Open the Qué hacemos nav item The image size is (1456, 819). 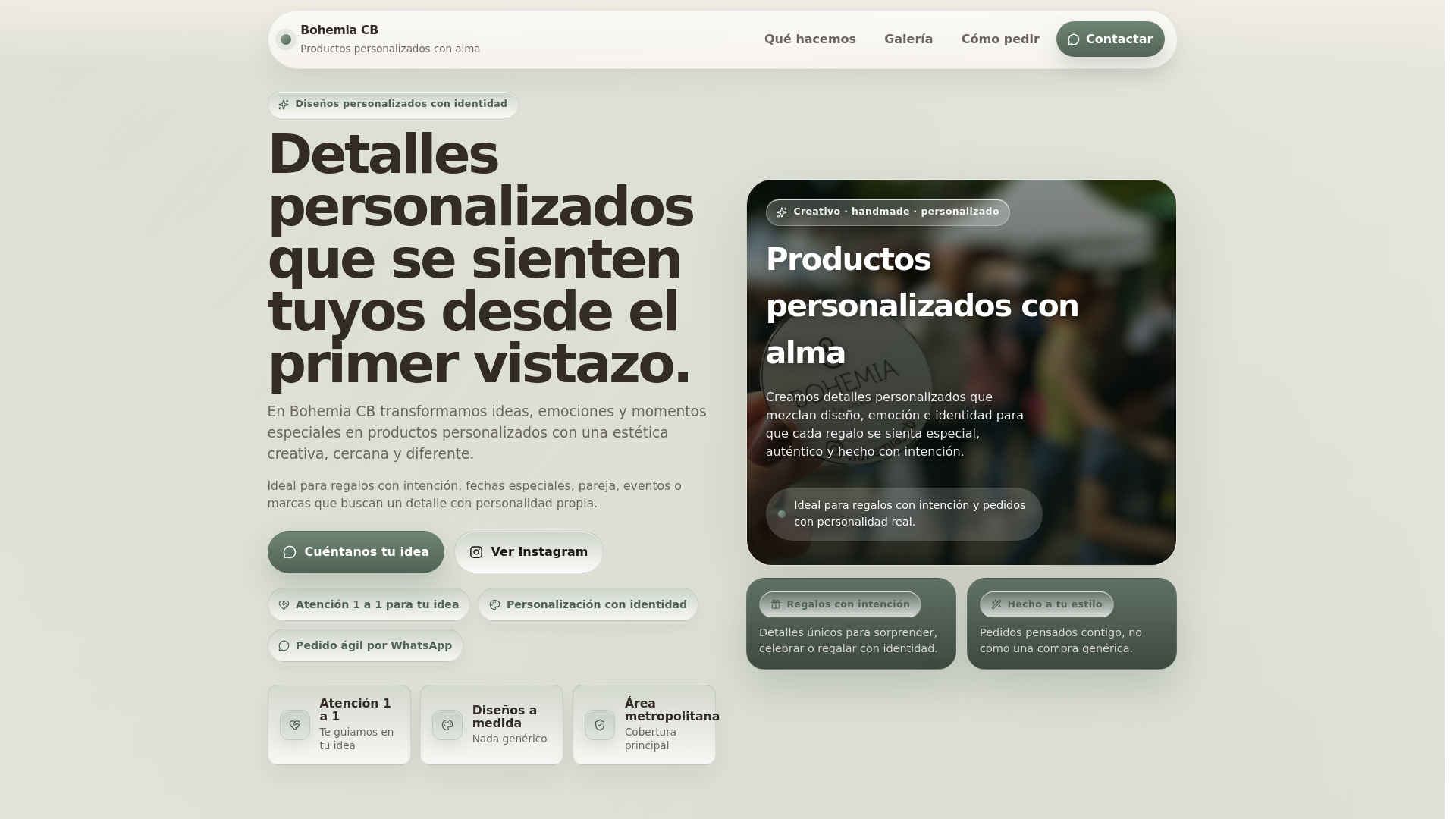tap(810, 39)
